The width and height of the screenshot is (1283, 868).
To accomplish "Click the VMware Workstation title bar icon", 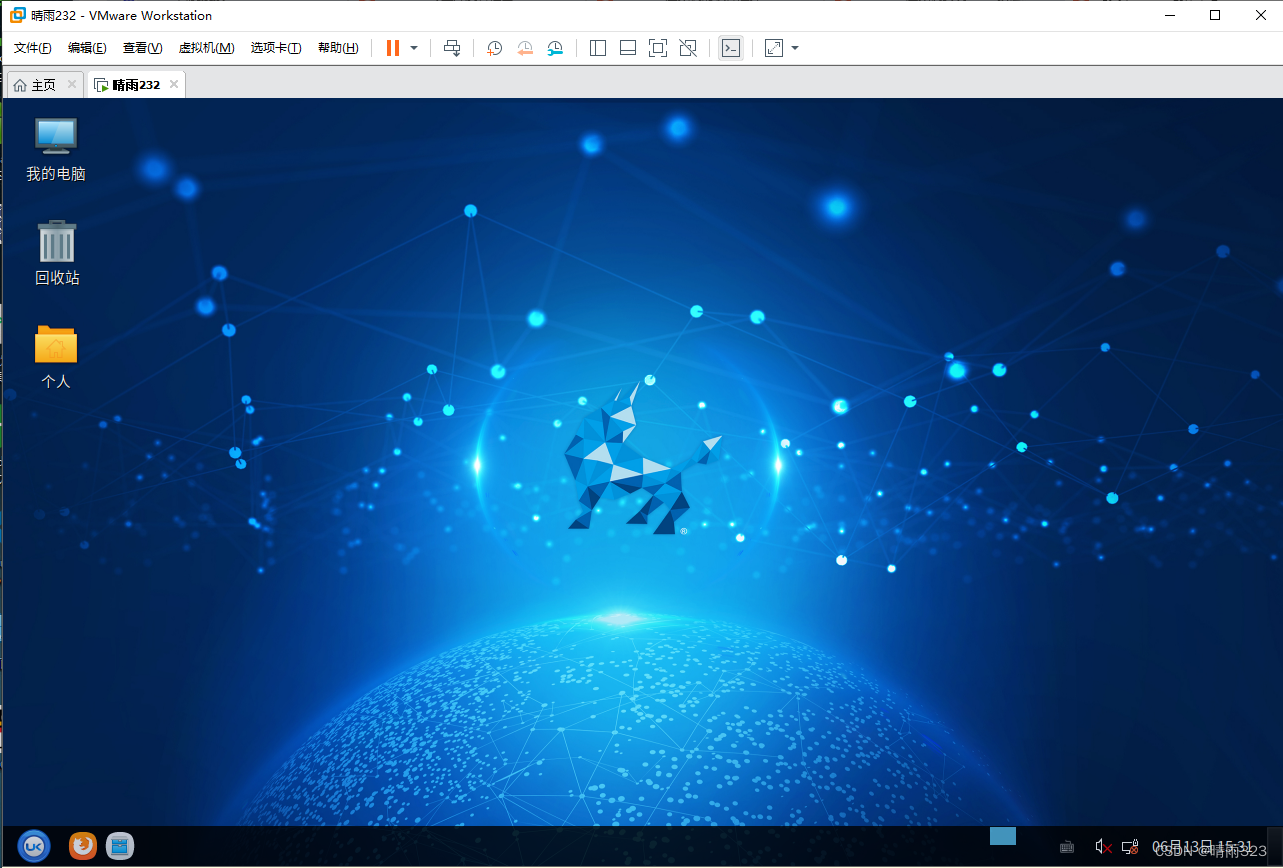I will pyautogui.click(x=18, y=15).
